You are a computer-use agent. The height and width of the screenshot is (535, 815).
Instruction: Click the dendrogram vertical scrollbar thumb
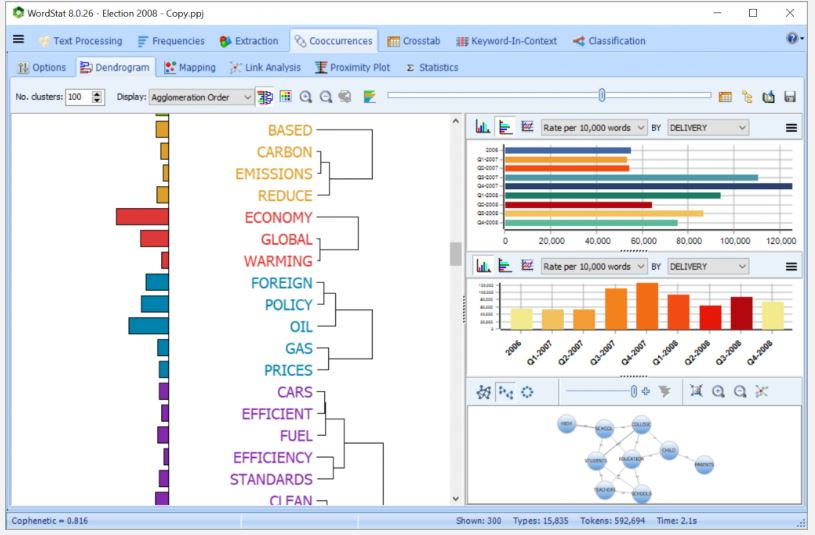[456, 254]
